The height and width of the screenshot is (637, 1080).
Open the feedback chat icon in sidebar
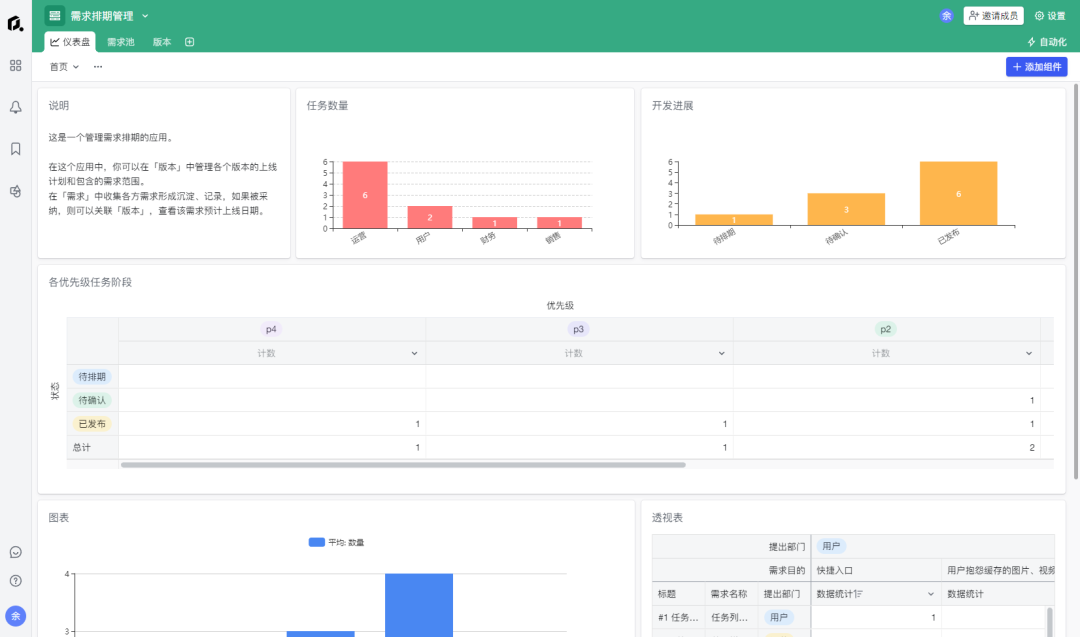tap(15, 552)
